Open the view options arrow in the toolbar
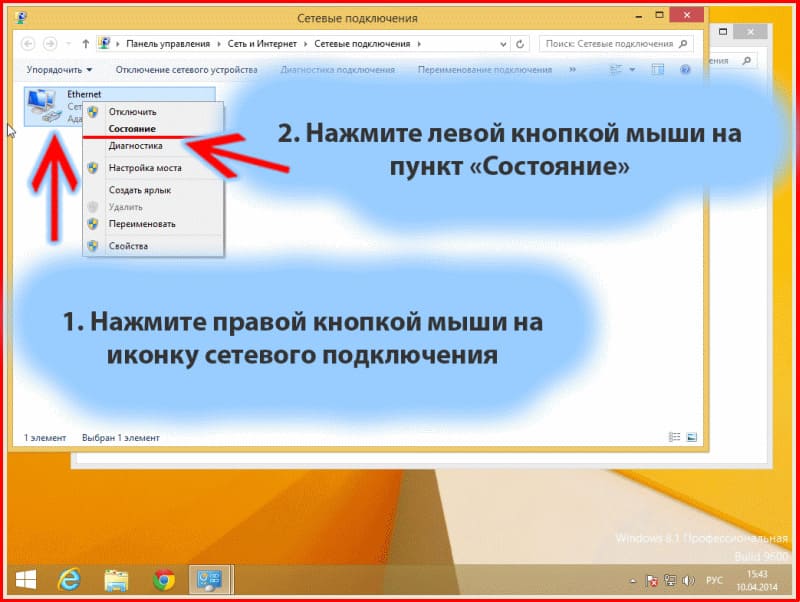800x602 pixels. click(632, 69)
